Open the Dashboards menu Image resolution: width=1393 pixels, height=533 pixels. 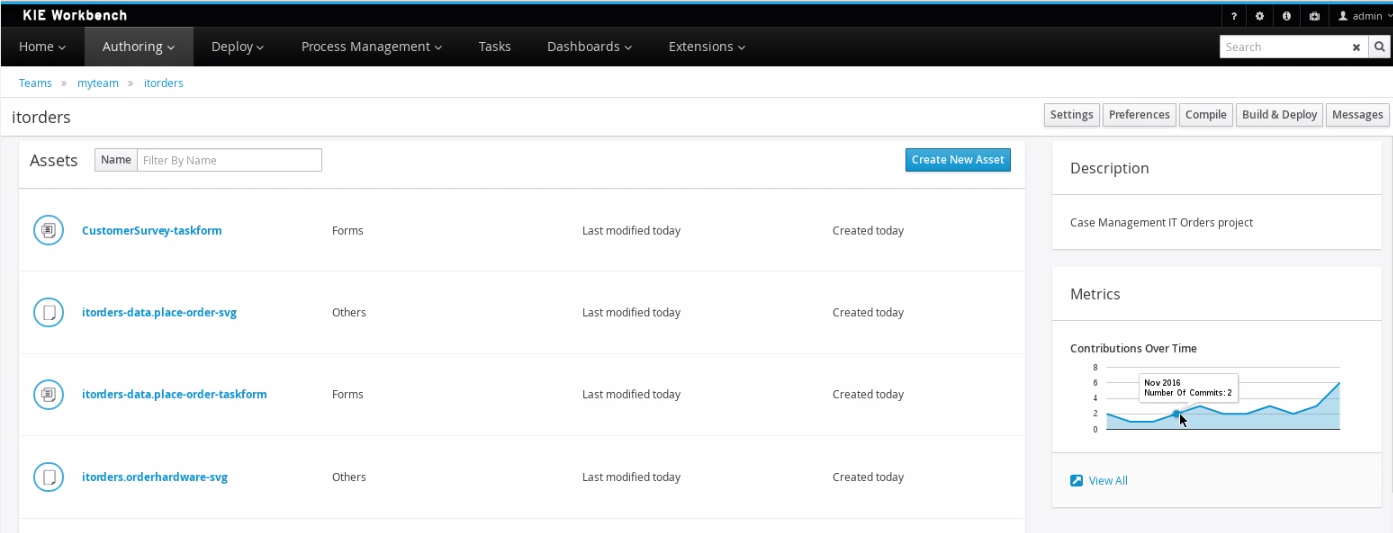(x=589, y=47)
